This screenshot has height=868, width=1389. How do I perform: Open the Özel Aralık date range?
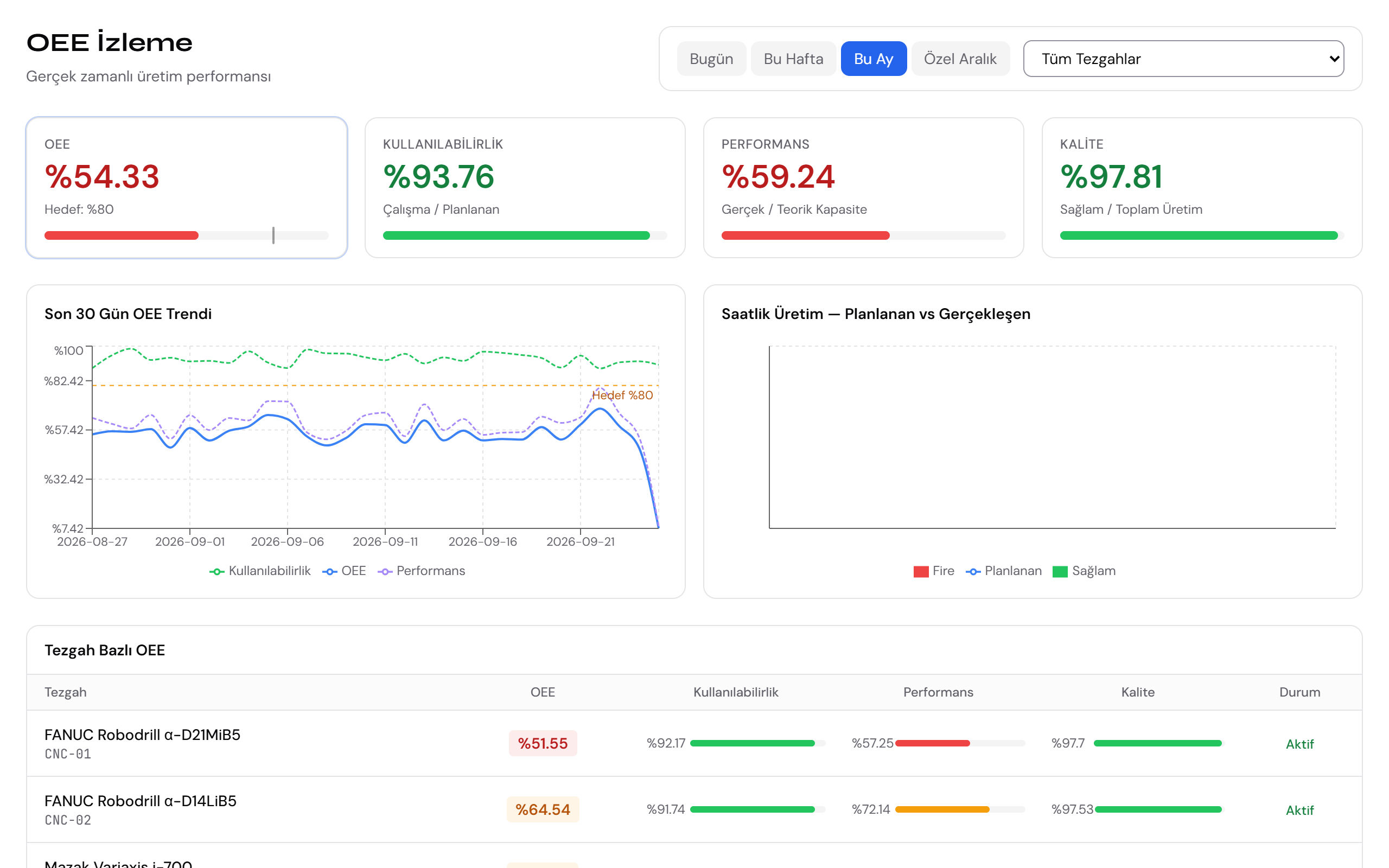[x=960, y=59]
